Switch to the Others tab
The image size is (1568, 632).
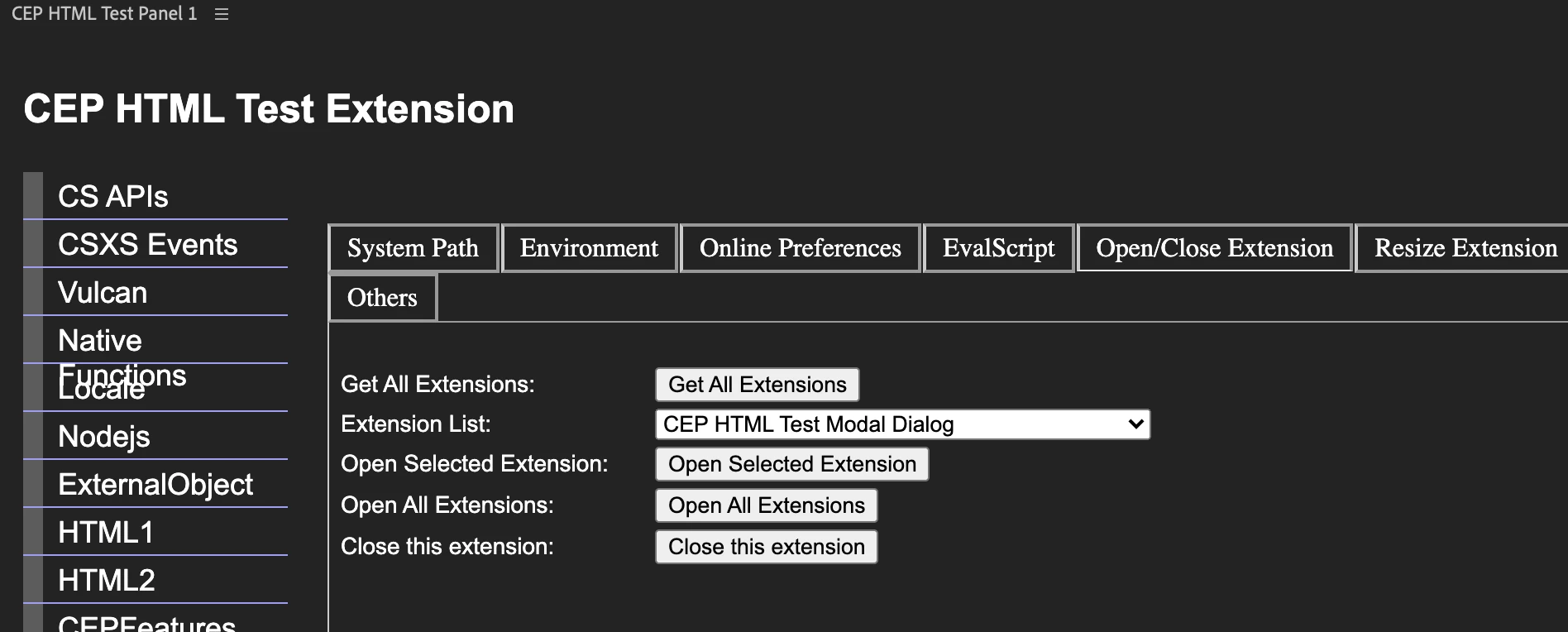[382, 298]
